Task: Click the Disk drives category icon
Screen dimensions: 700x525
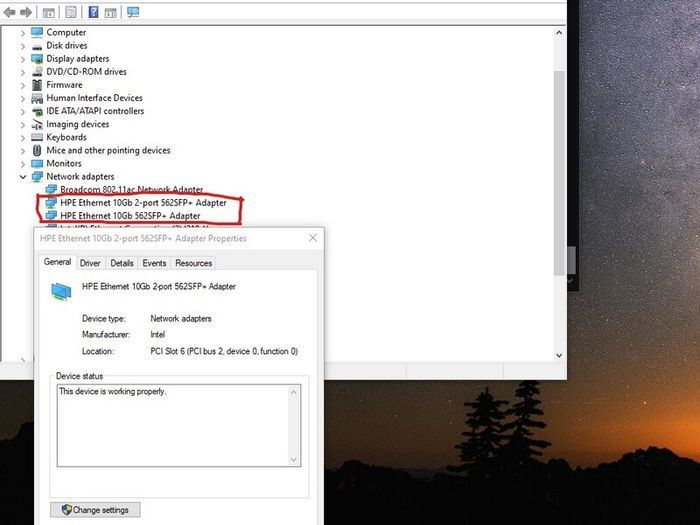Action: pyautogui.click(x=37, y=46)
